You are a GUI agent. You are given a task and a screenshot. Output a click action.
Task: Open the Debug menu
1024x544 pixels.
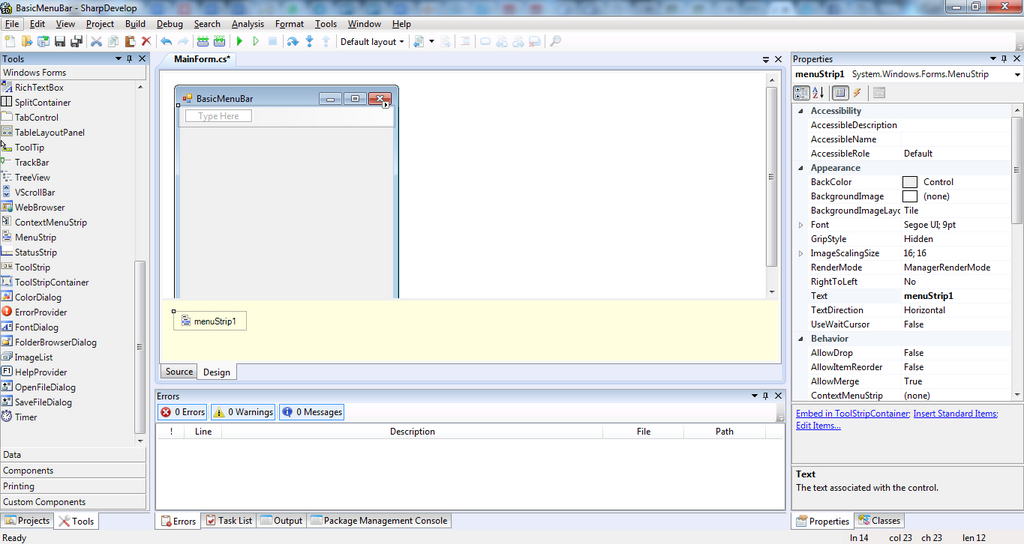click(x=170, y=24)
